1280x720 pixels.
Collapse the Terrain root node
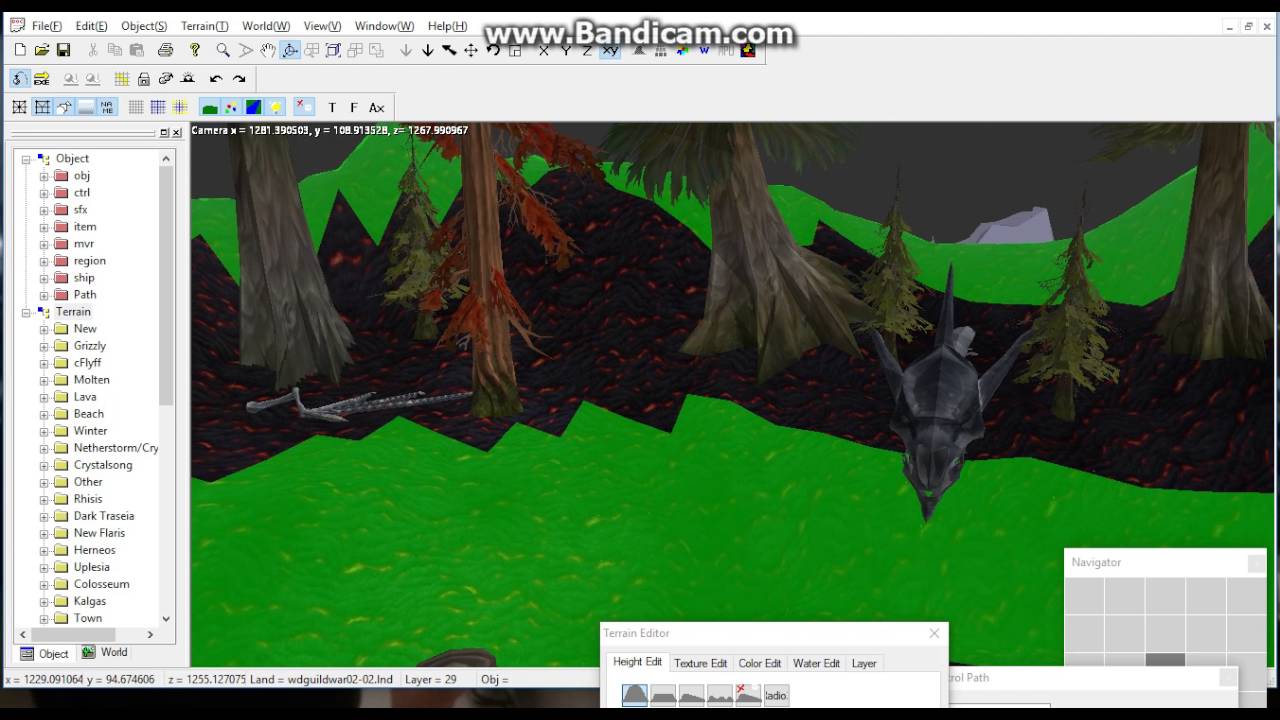click(x=26, y=312)
